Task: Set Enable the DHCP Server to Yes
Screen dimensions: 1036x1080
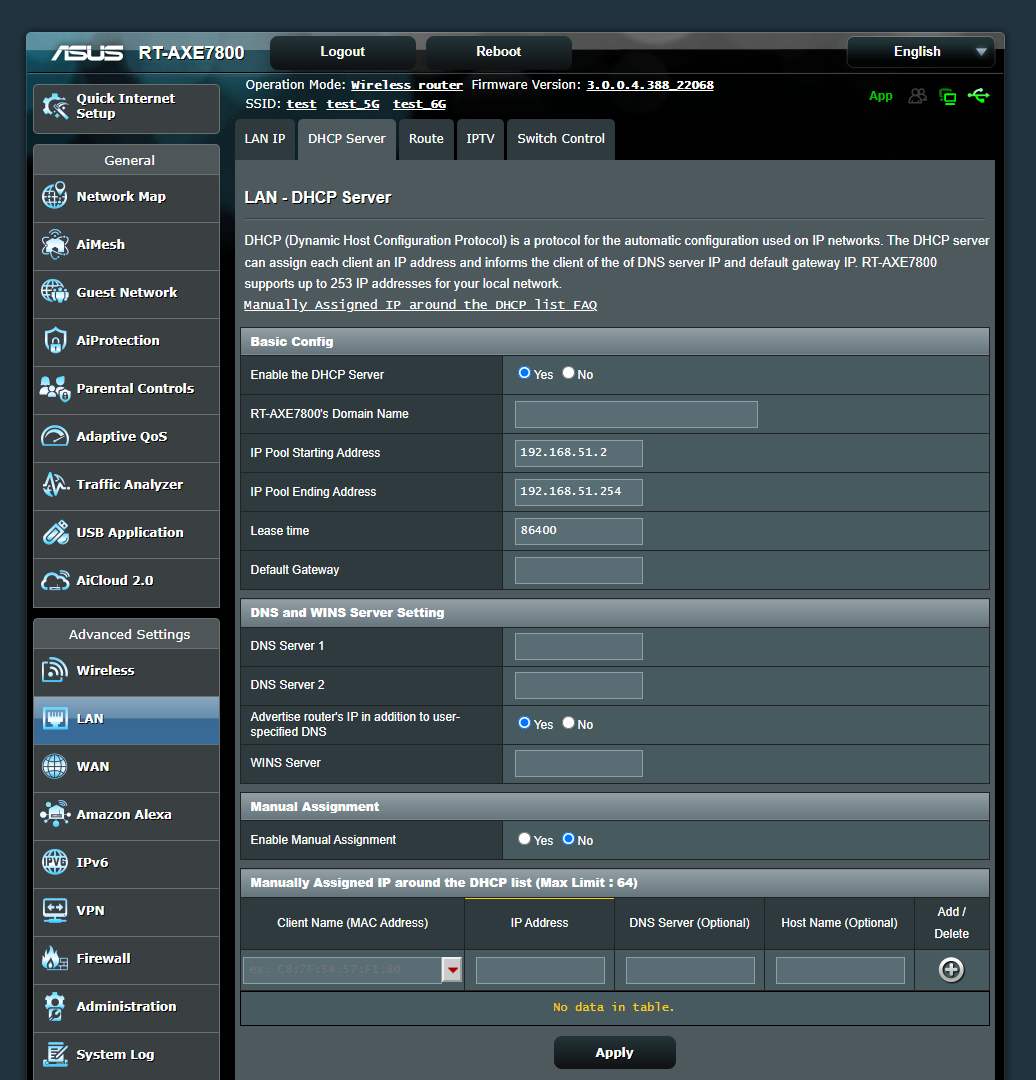Action: (x=524, y=373)
